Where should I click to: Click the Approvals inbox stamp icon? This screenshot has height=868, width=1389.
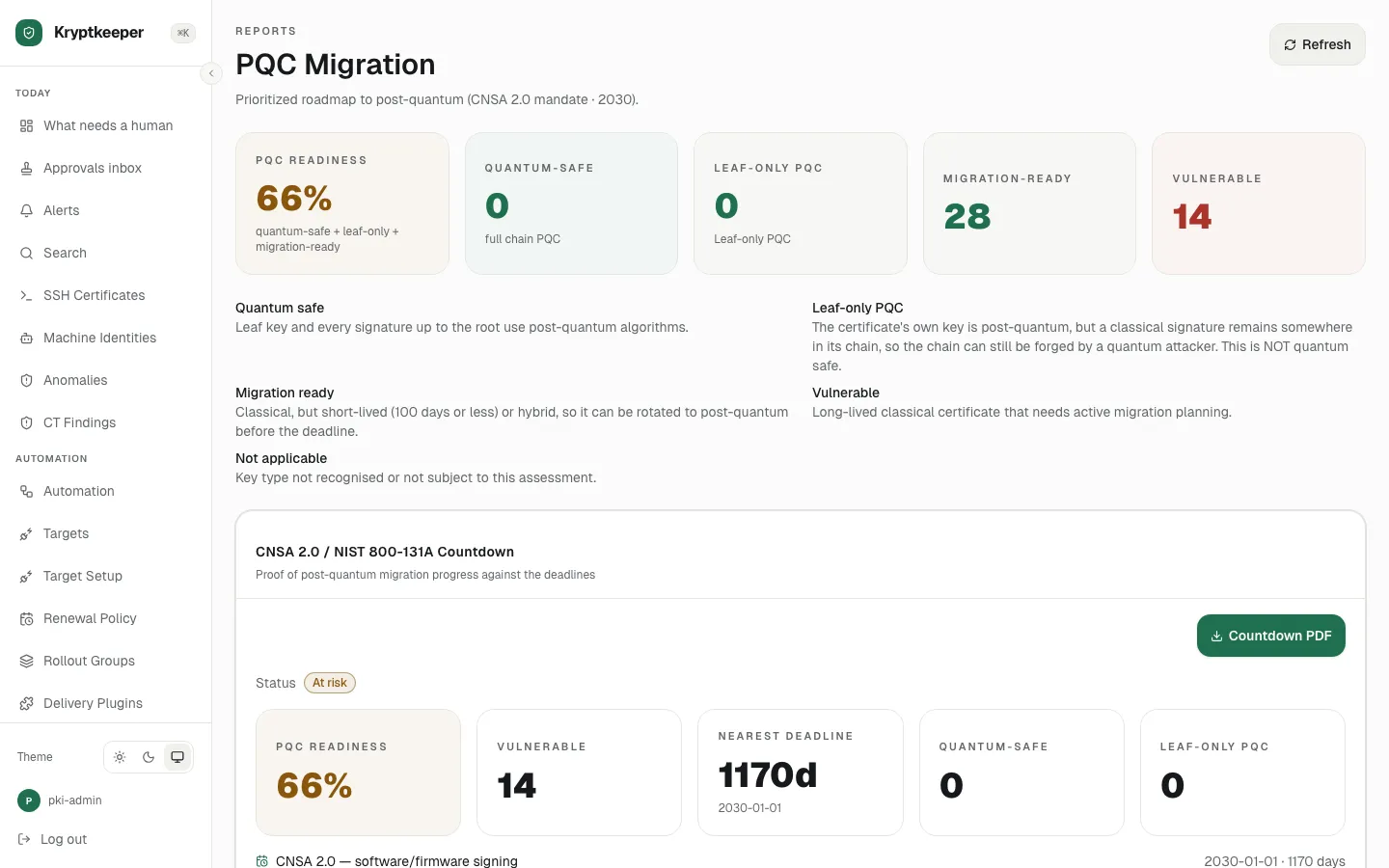(x=27, y=168)
